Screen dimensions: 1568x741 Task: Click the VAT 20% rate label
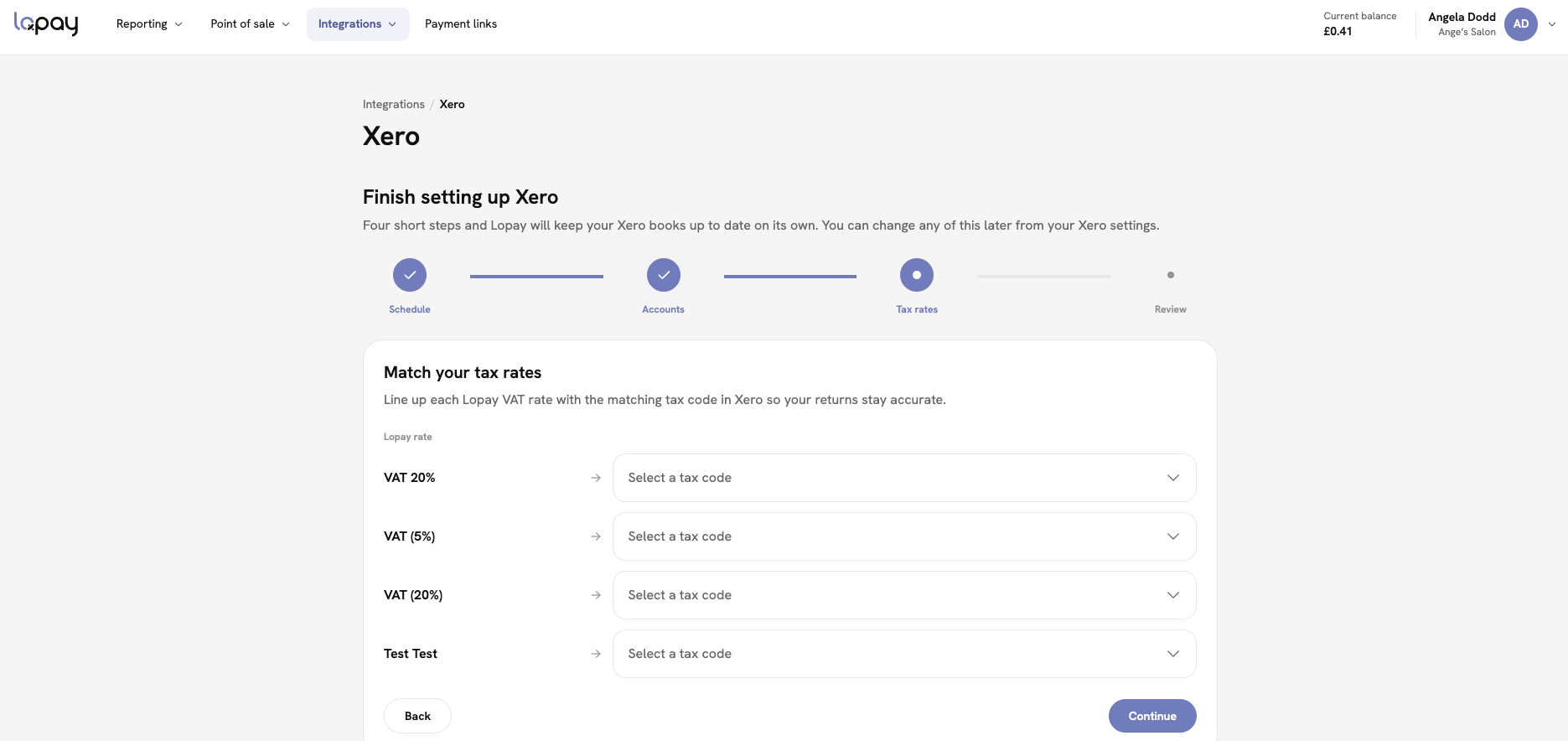coord(410,478)
